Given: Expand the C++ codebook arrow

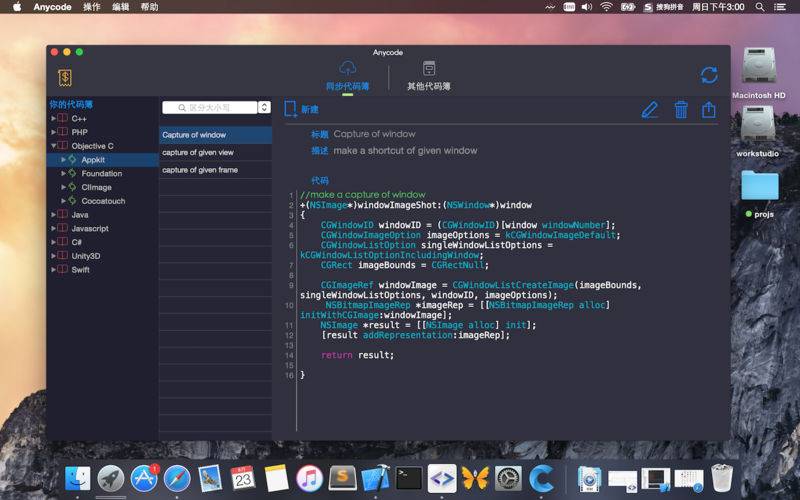Looking at the screenshot, I should (x=53, y=118).
